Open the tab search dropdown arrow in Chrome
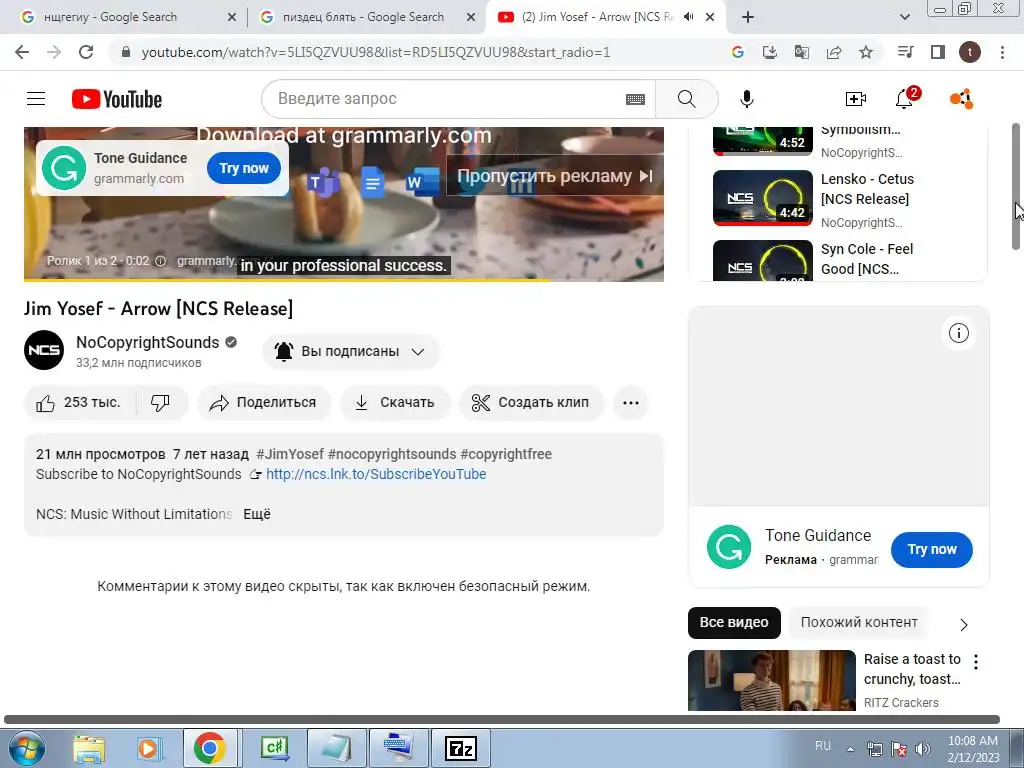 [x=904, y=17]
